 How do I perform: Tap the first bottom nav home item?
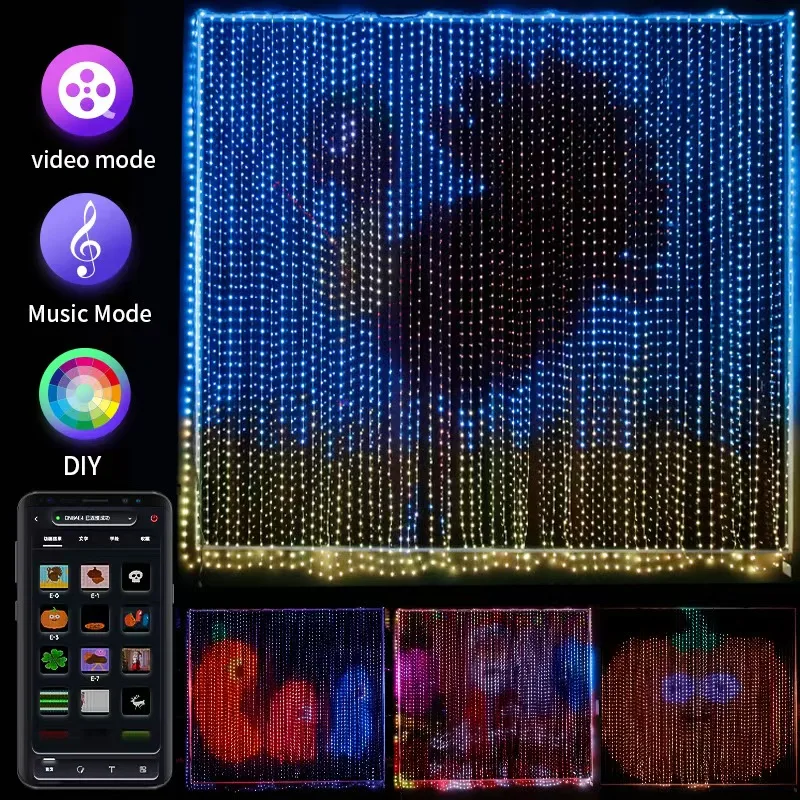[x=49, y=768]
